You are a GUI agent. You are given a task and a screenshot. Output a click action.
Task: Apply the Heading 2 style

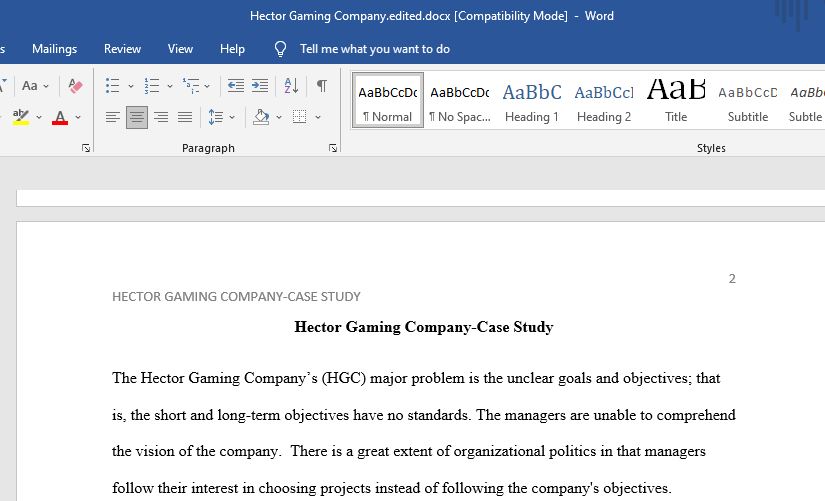[x=603, y=101]
